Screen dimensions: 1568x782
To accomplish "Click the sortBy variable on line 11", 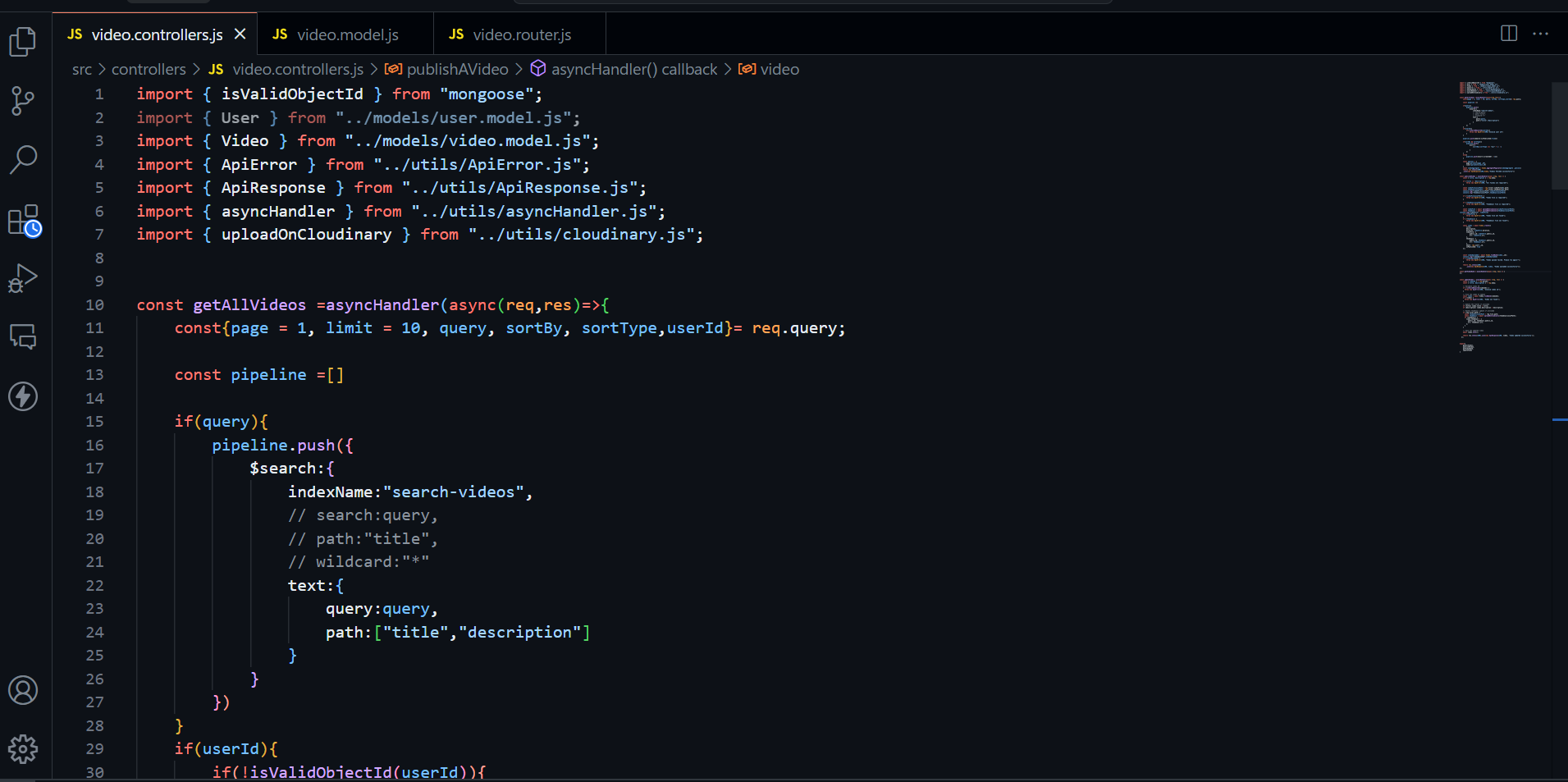I will (x=534, y=328).
